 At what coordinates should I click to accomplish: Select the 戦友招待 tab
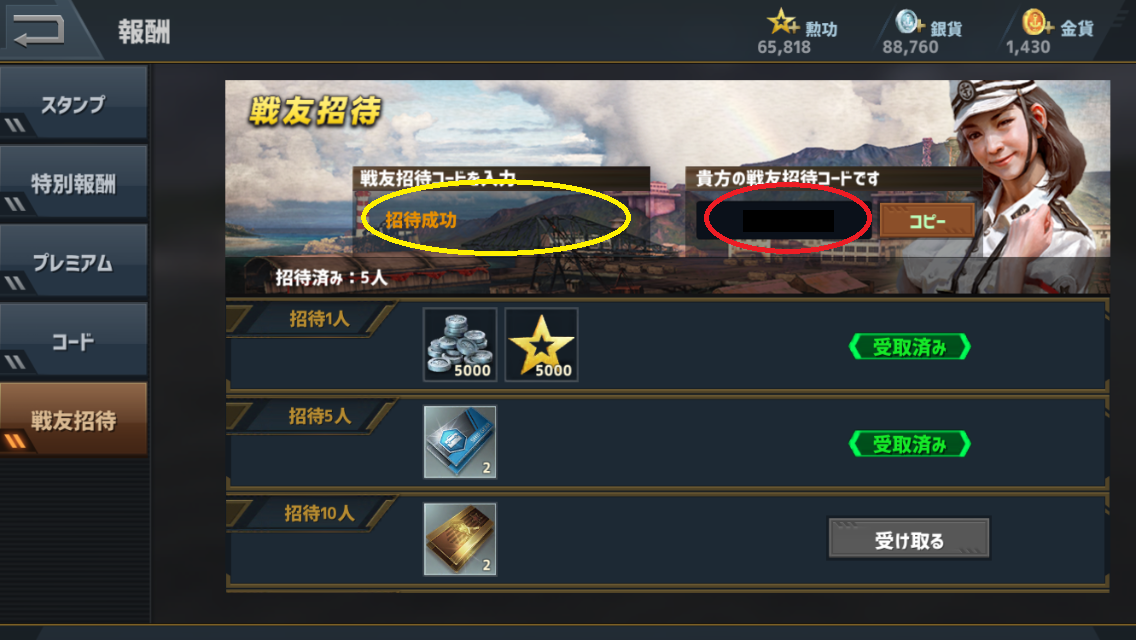74,419
